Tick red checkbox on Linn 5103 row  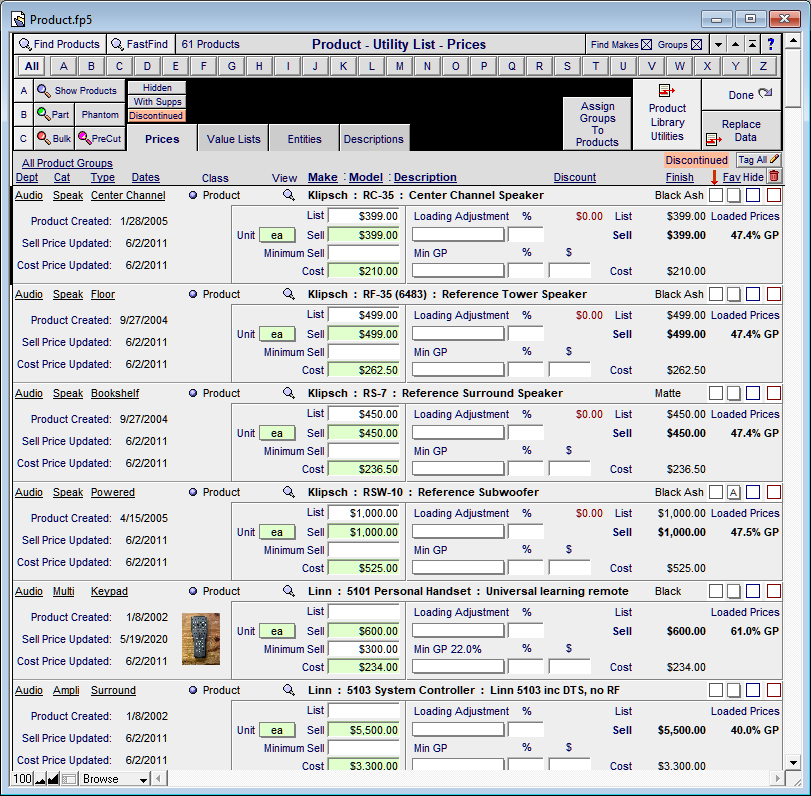(x=774, y=690)
